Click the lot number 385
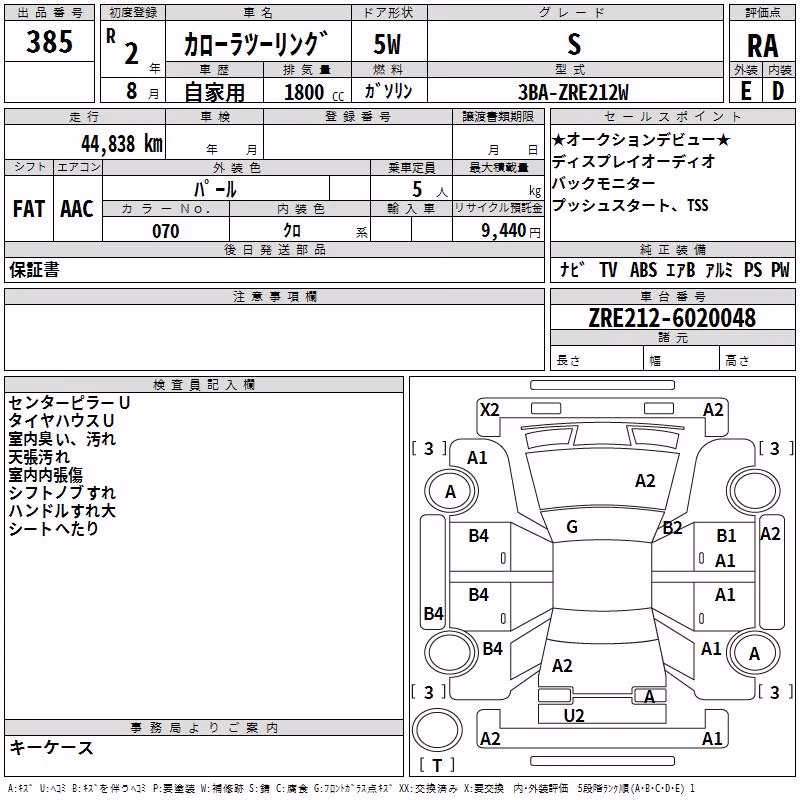Viewport: 800px width, 800px height. pyautogui.click(x=49, y=42)
